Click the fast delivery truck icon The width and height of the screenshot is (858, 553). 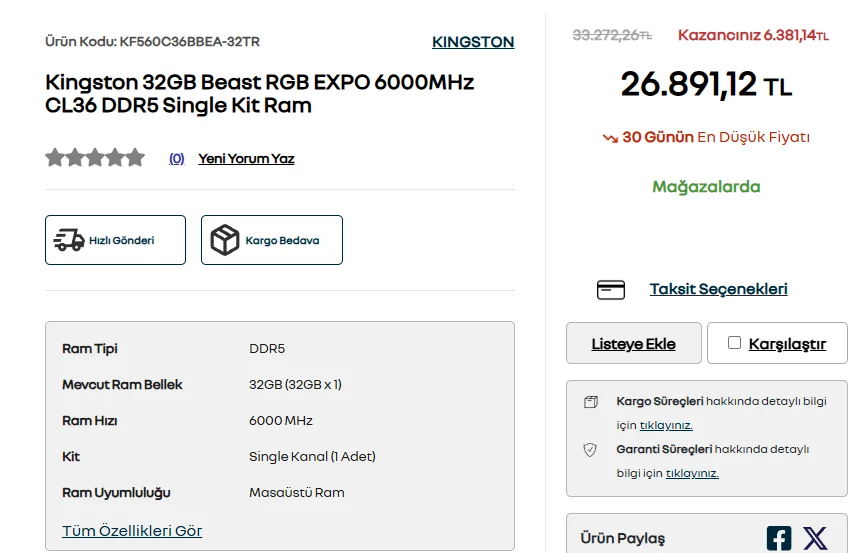(x=68, y=240)
